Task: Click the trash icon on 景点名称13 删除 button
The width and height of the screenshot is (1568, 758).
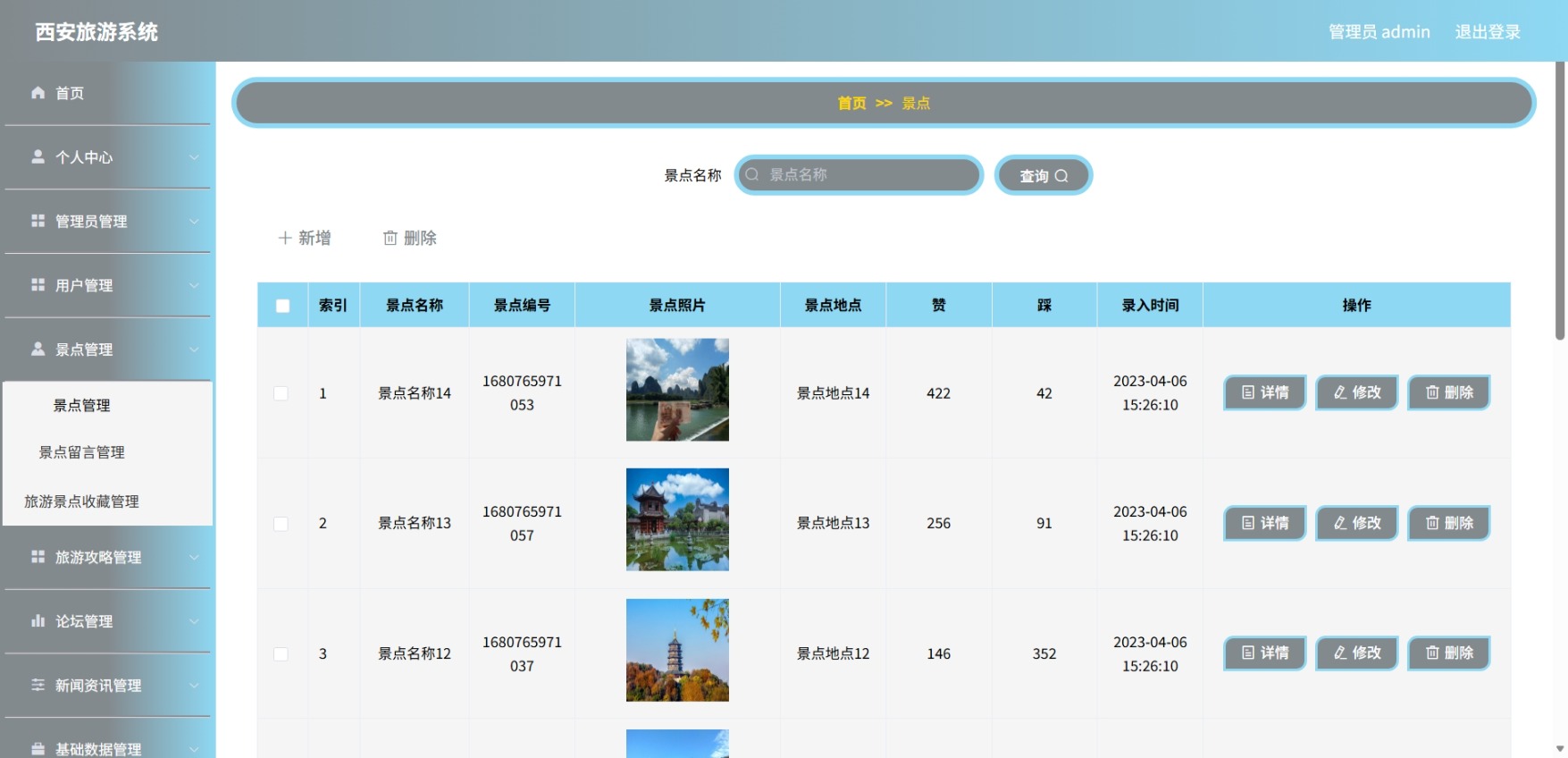Action: pos(1432,523)
